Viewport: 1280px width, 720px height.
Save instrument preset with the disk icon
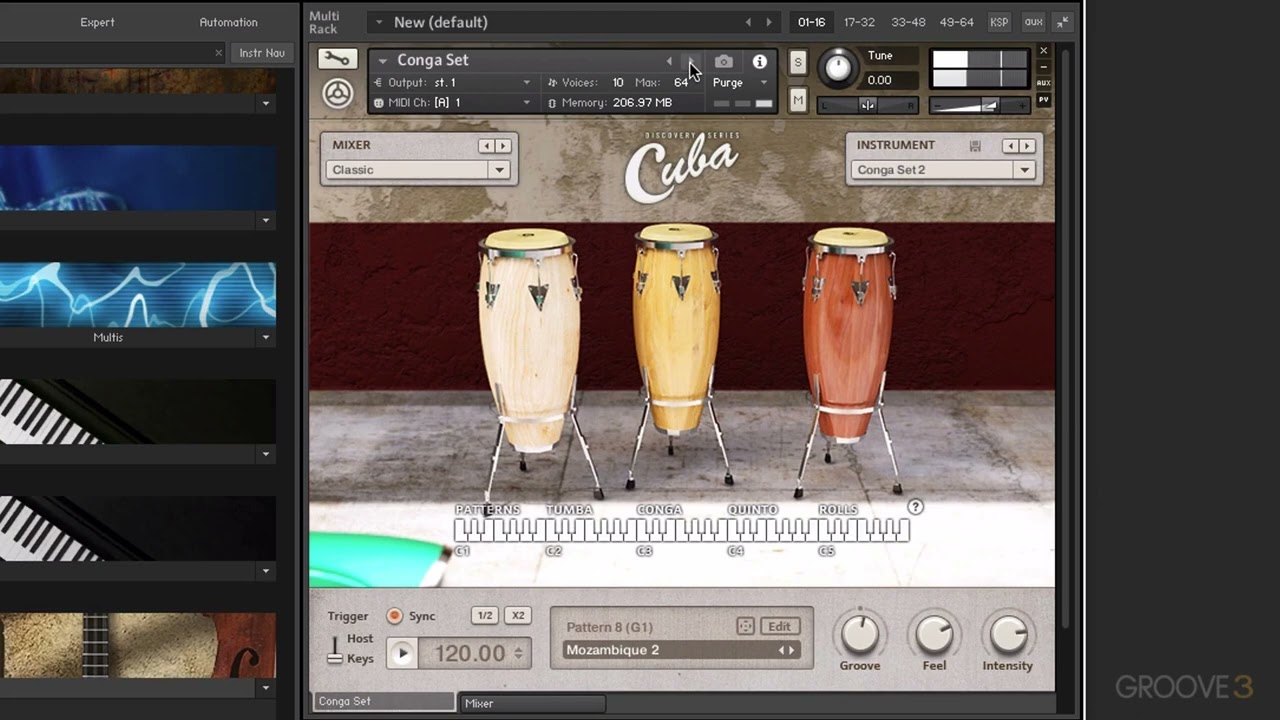point(975,146)
